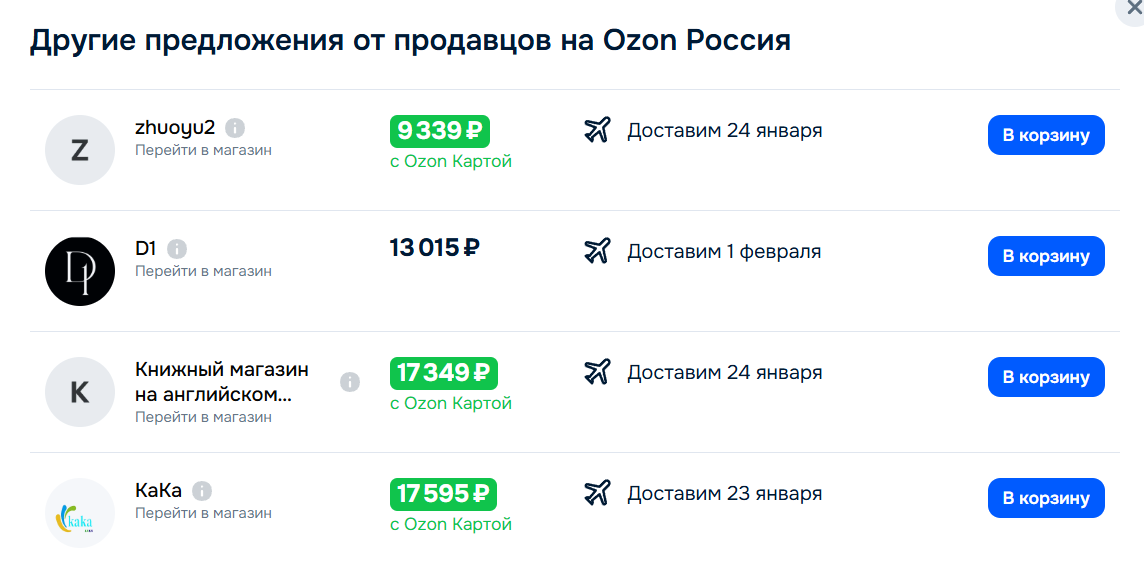Click info icon next to KaKa
Screen dimensions: 1144x585
tap(202, 491)
